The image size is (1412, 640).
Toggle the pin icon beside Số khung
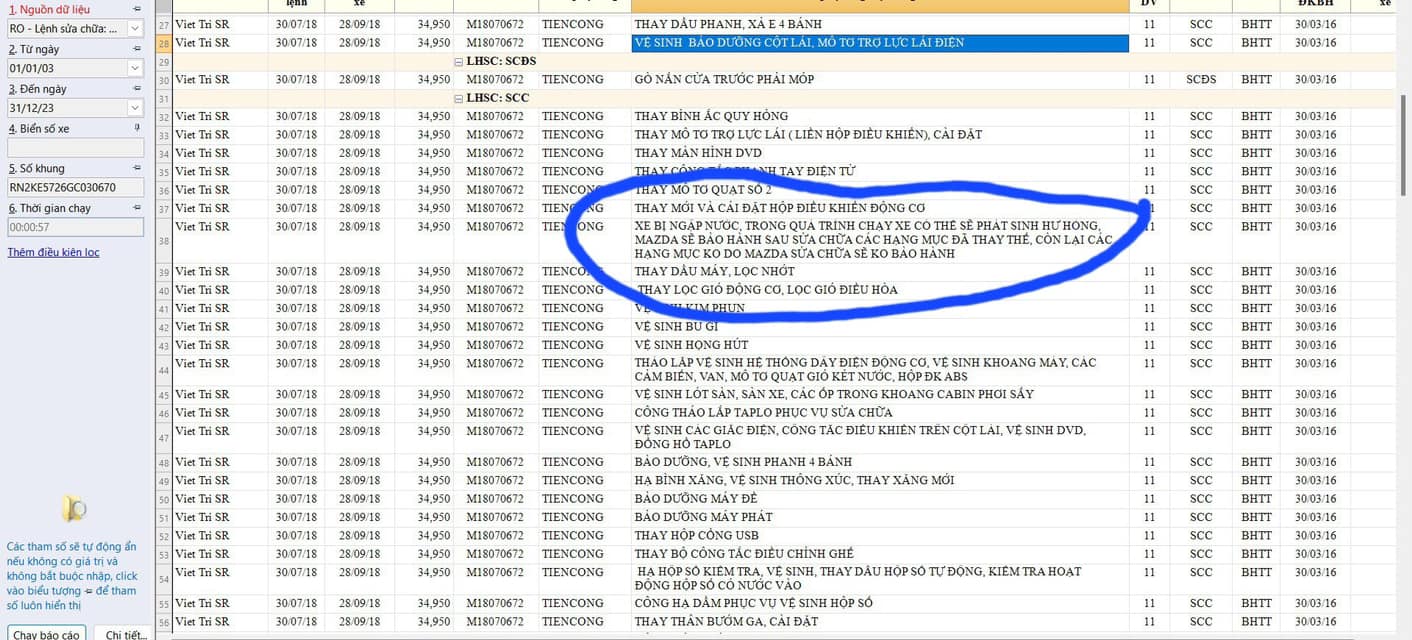pos(137,168)
